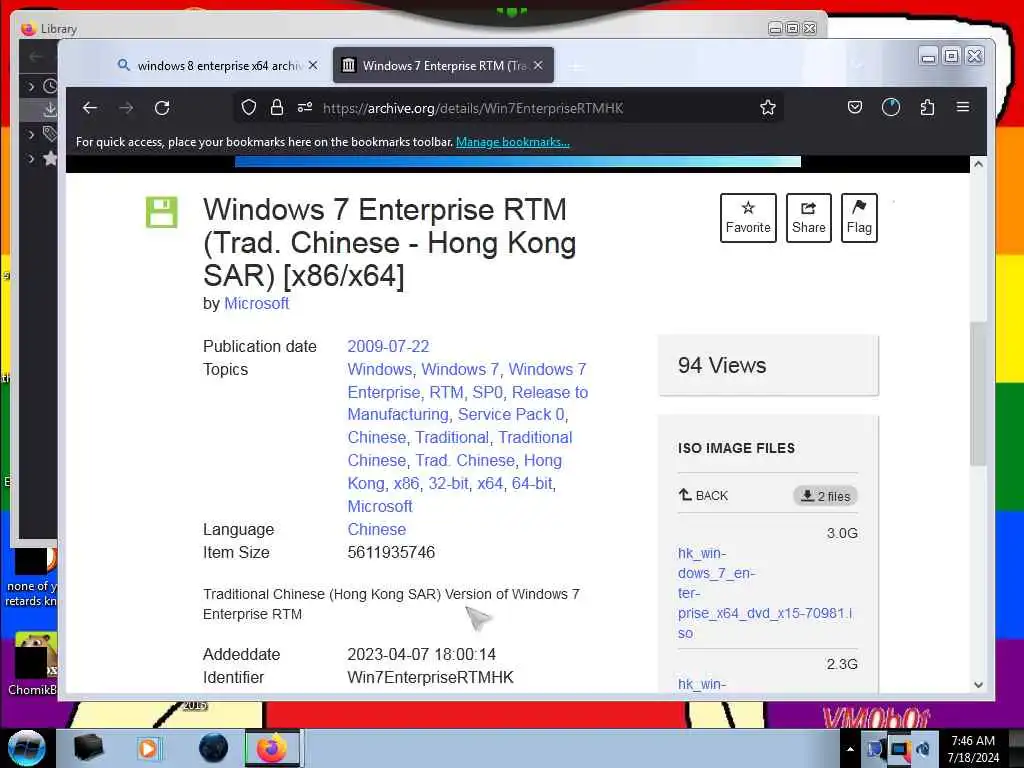This screenshot has width=1024, height=768.
Task: Click the page scrollbar down arrow
Action: tap(978, 684)
